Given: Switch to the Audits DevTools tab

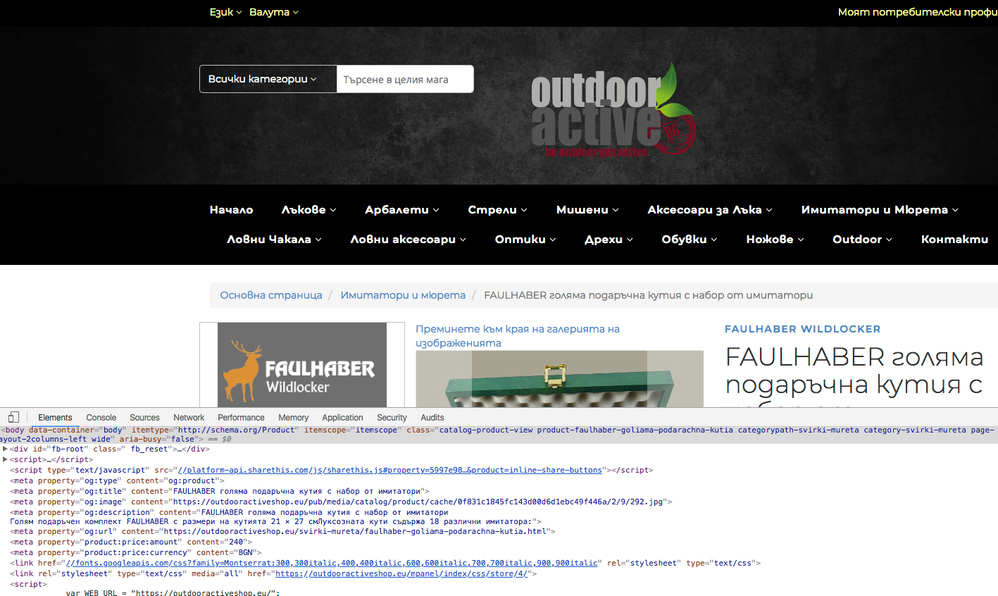Looking at the screenshot, I should (x=432, y=418).
